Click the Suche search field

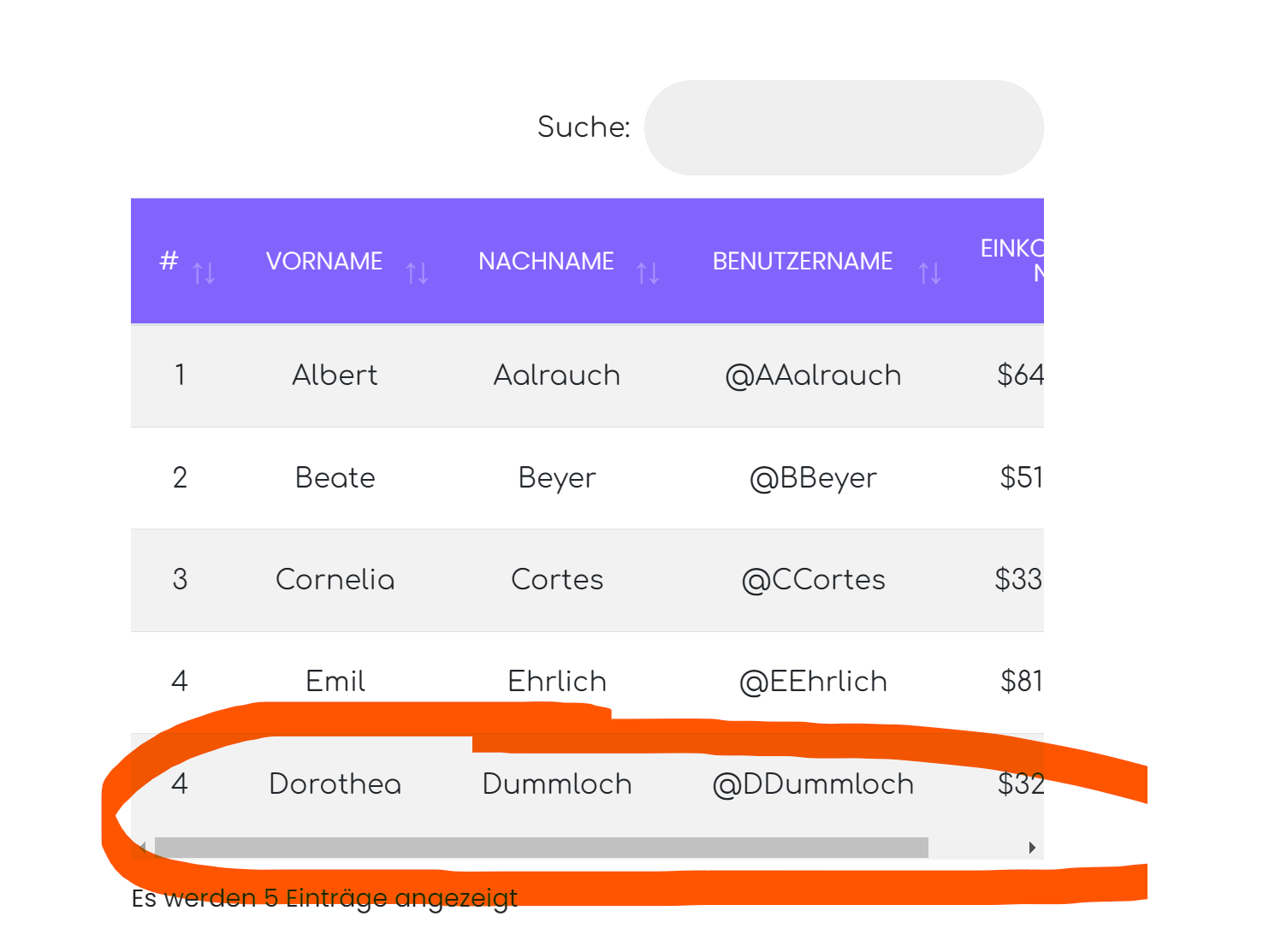[843, 128]
